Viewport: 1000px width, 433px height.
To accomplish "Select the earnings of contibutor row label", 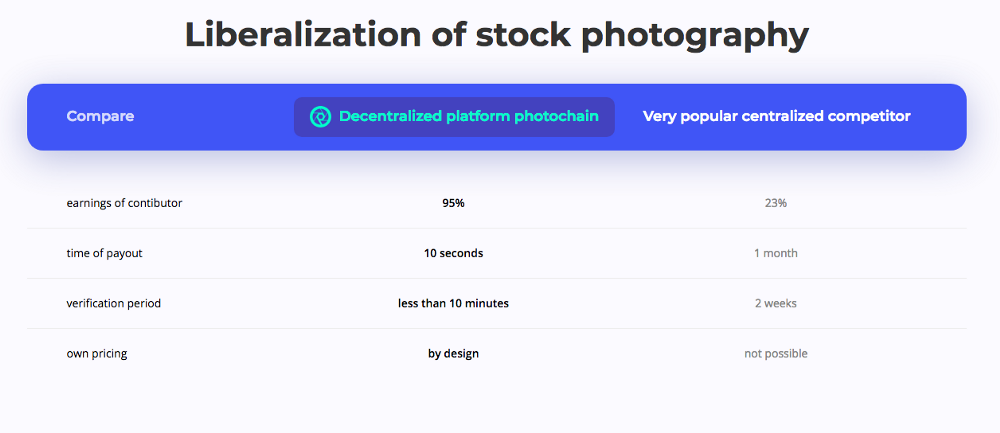I will click(x=124, y=203).
